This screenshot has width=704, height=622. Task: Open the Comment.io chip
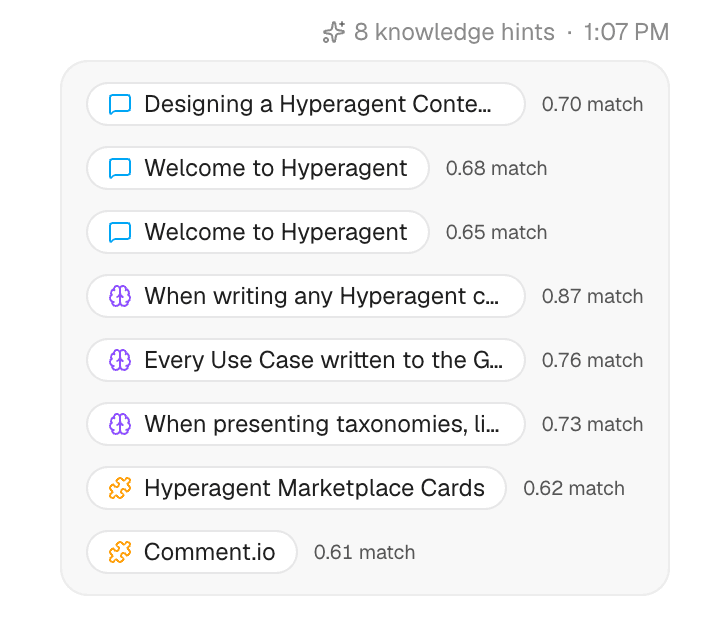coord(192,552)
